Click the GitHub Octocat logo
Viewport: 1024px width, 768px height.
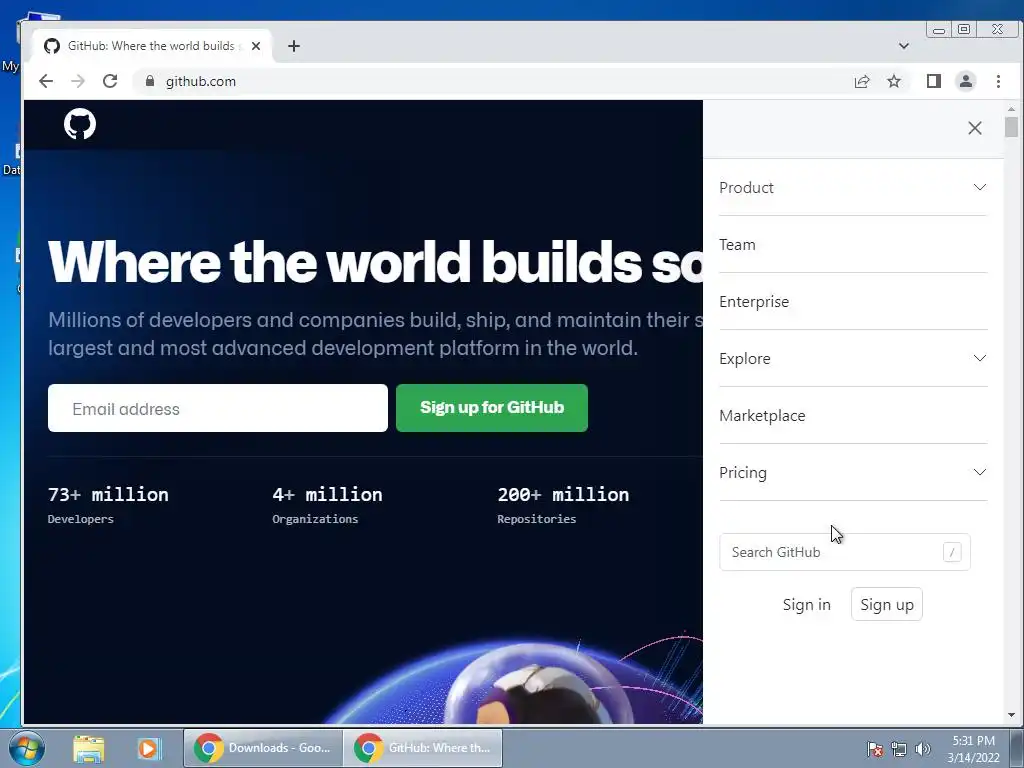[x=80, y=123]
